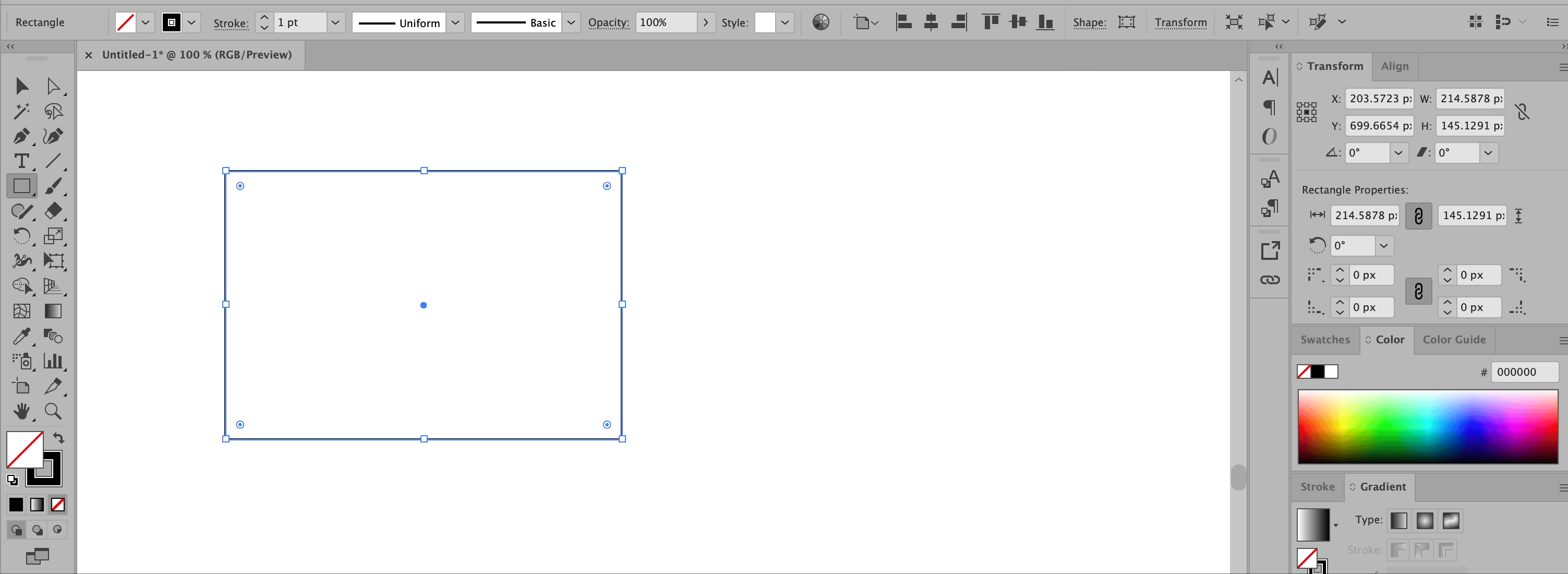This screenshot has height=574, width=1568.
Task: Select the Magic Wand tool
Action: pyautogui.click(x=21, y=111)
